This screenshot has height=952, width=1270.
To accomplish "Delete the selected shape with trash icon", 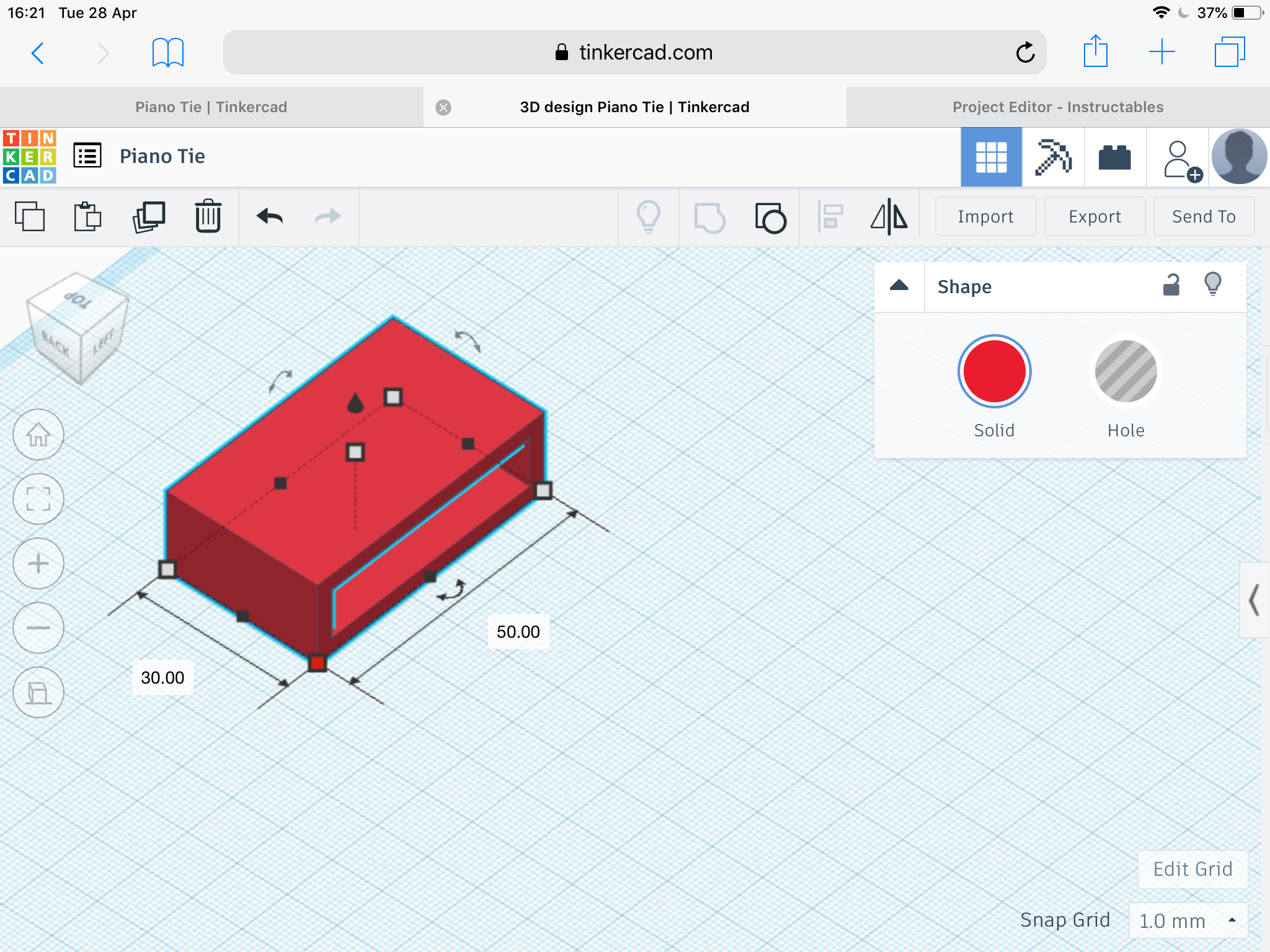I will 208,216.
